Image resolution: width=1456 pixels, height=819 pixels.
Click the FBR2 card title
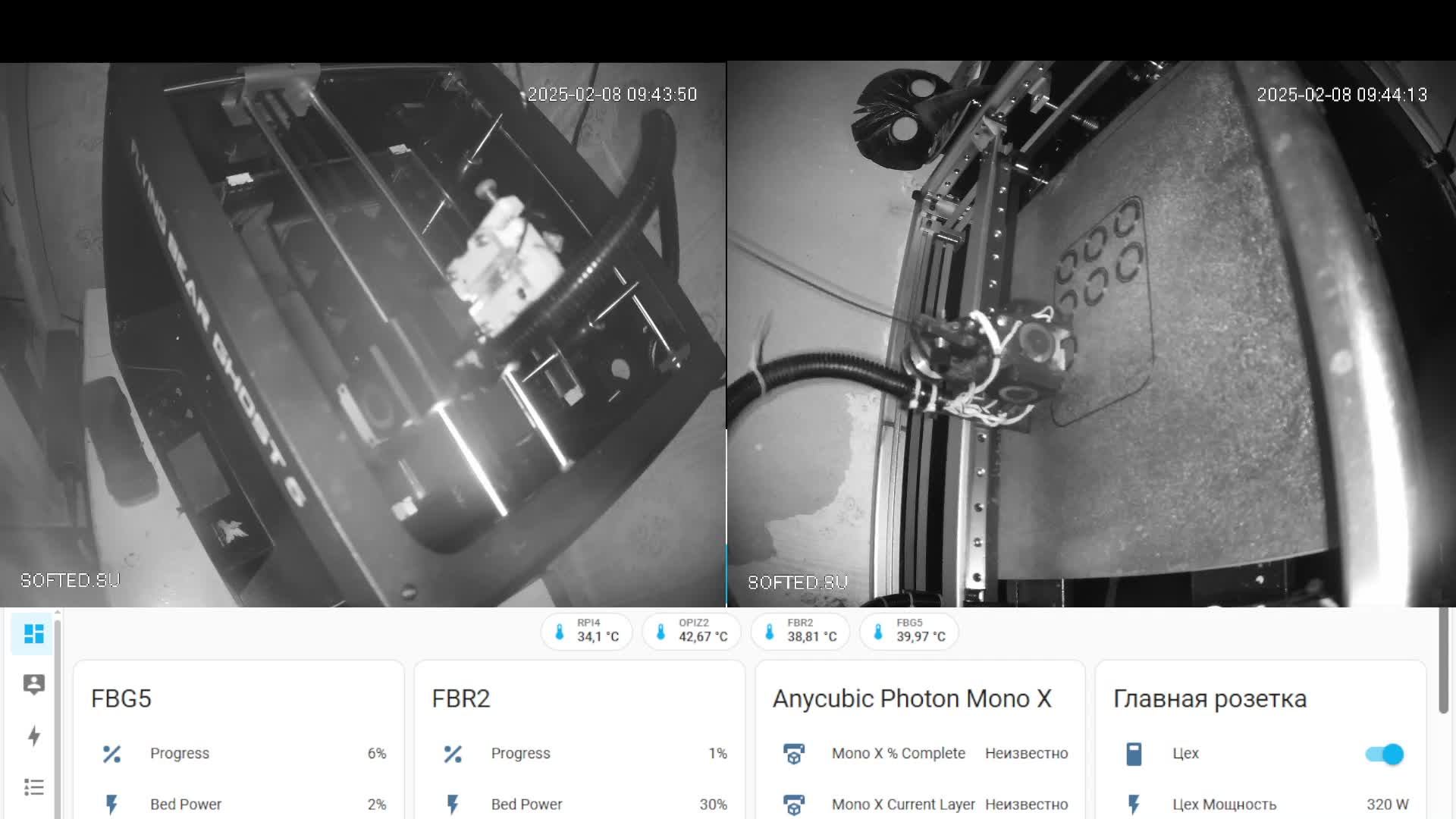[x=461, y=698]
